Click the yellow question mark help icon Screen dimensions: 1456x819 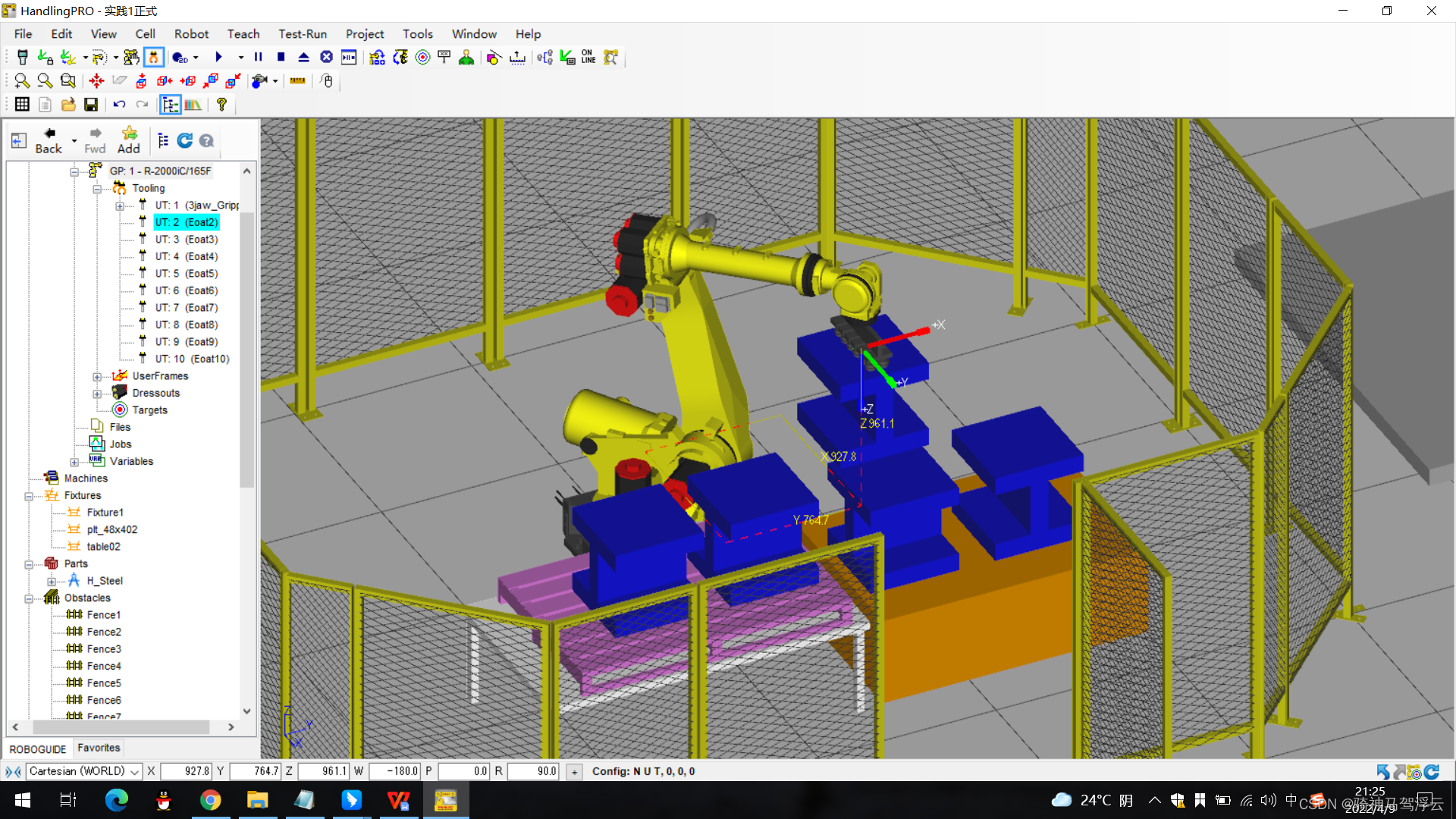click(x=221, y=105)
